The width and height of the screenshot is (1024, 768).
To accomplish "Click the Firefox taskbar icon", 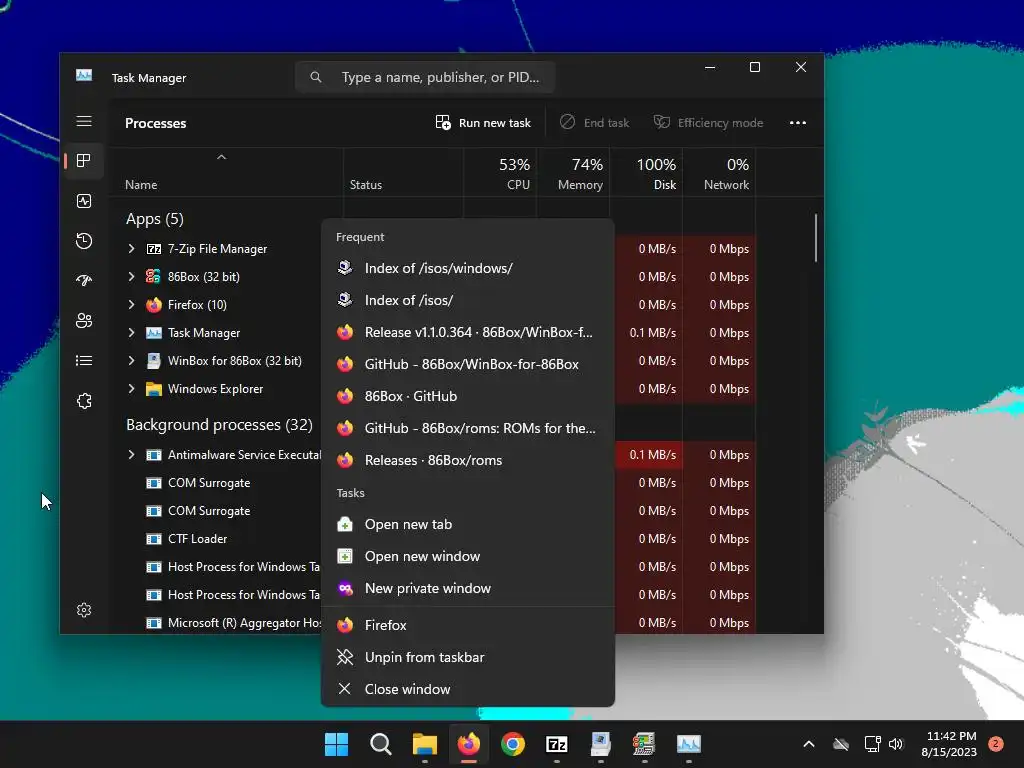I will [469, 744].
